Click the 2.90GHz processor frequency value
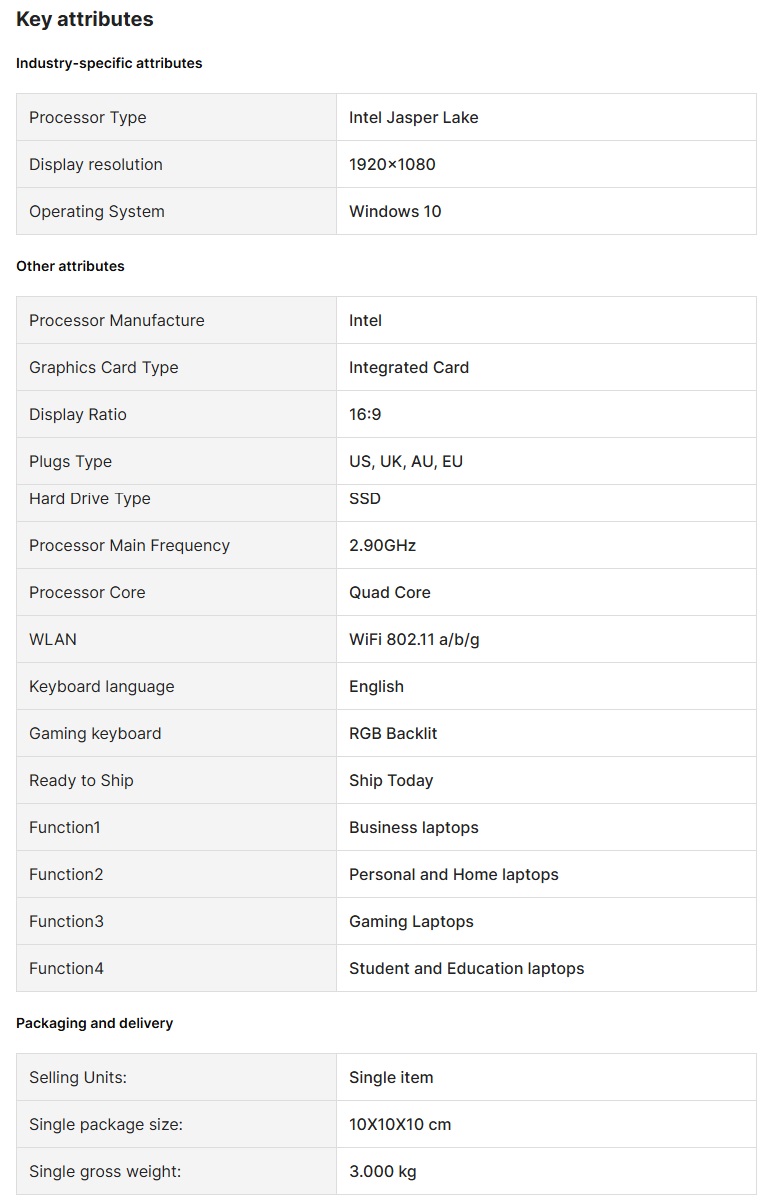The height and width of the screenshot is (1201, 771). (382, 545)
